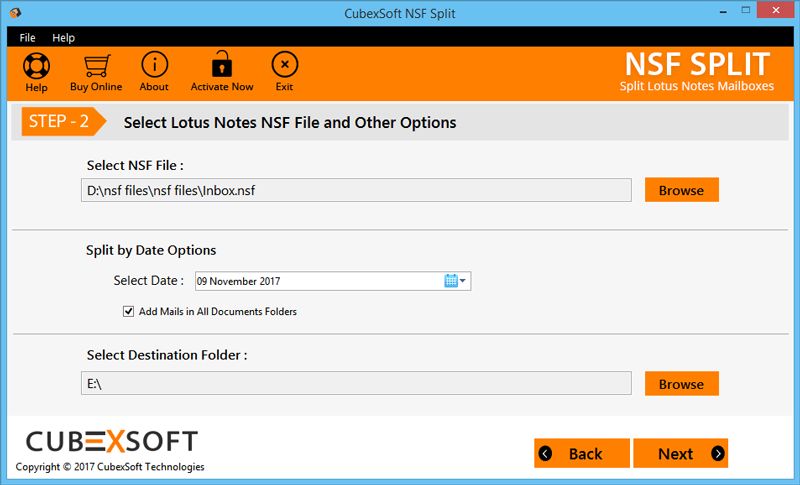Click the Exit toolbar icon
This screenshot has height=485, width=800.
point(284,66)
